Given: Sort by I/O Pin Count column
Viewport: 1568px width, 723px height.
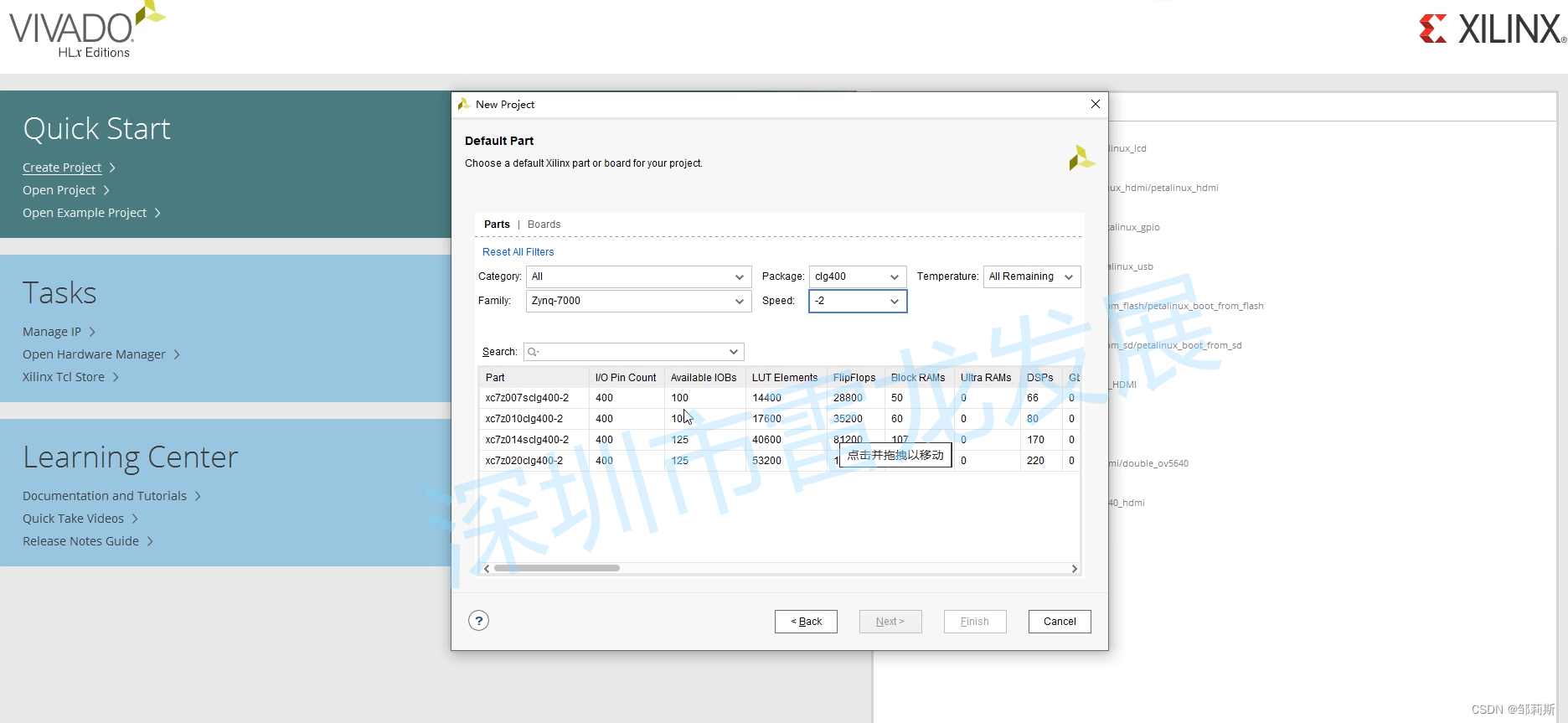Looking at the screenshot, I should point(627,378).
